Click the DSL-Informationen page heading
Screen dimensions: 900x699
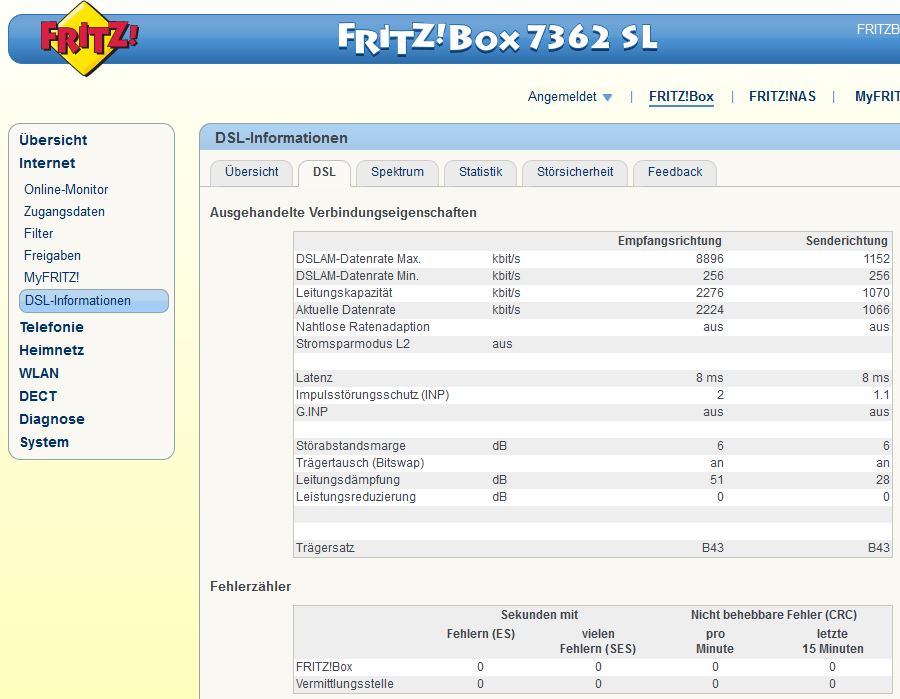[281, 138]
